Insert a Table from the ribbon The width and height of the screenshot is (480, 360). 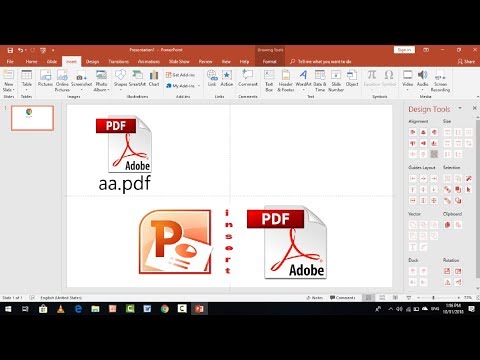point(26,81)
